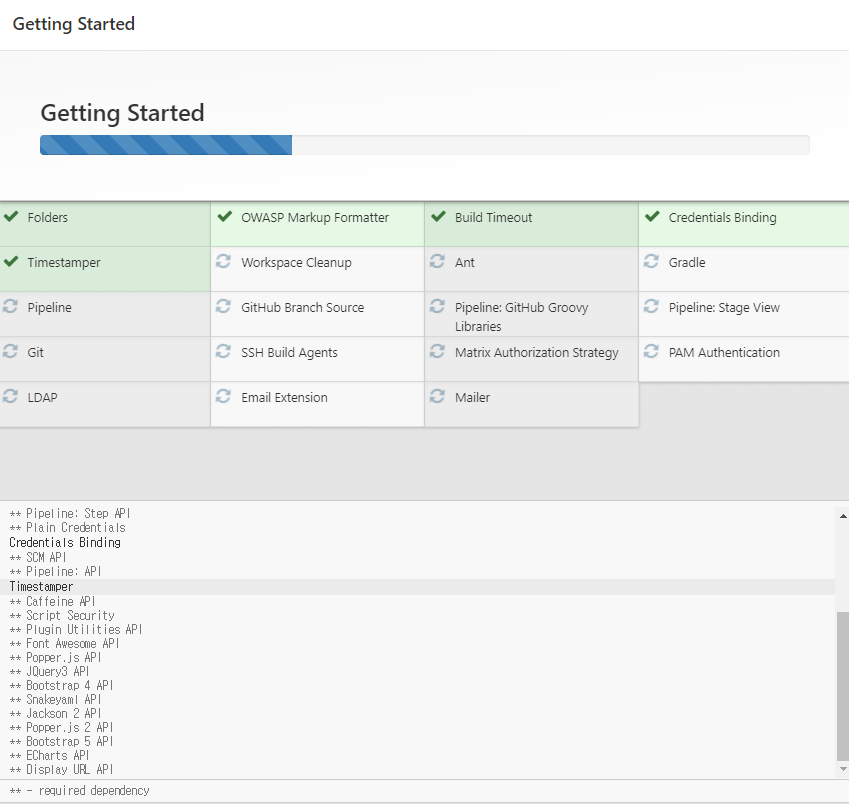Click the checkmark beside Build Timeout
The image size is (849, 809).
point(439,217)
